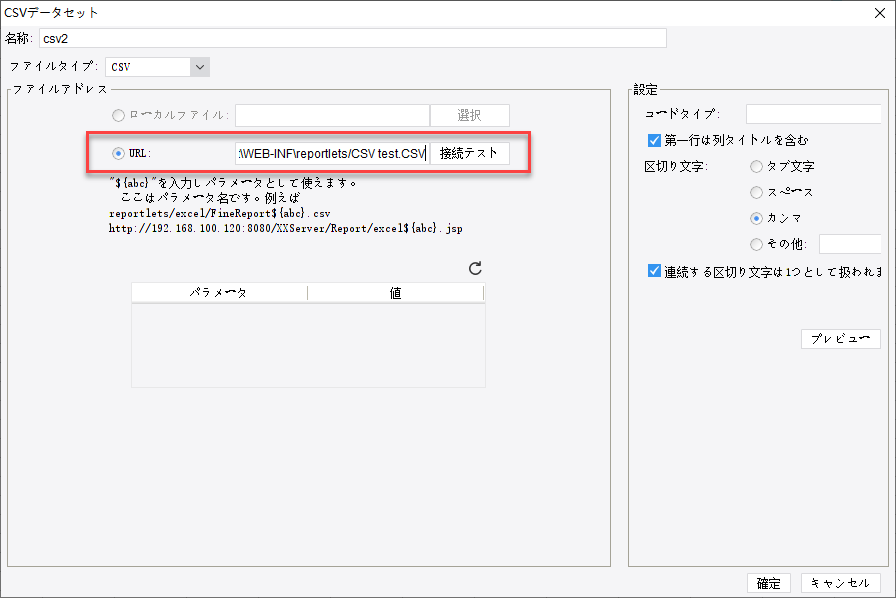
Task: Click the URL path input field
Action: click(332, 153)
